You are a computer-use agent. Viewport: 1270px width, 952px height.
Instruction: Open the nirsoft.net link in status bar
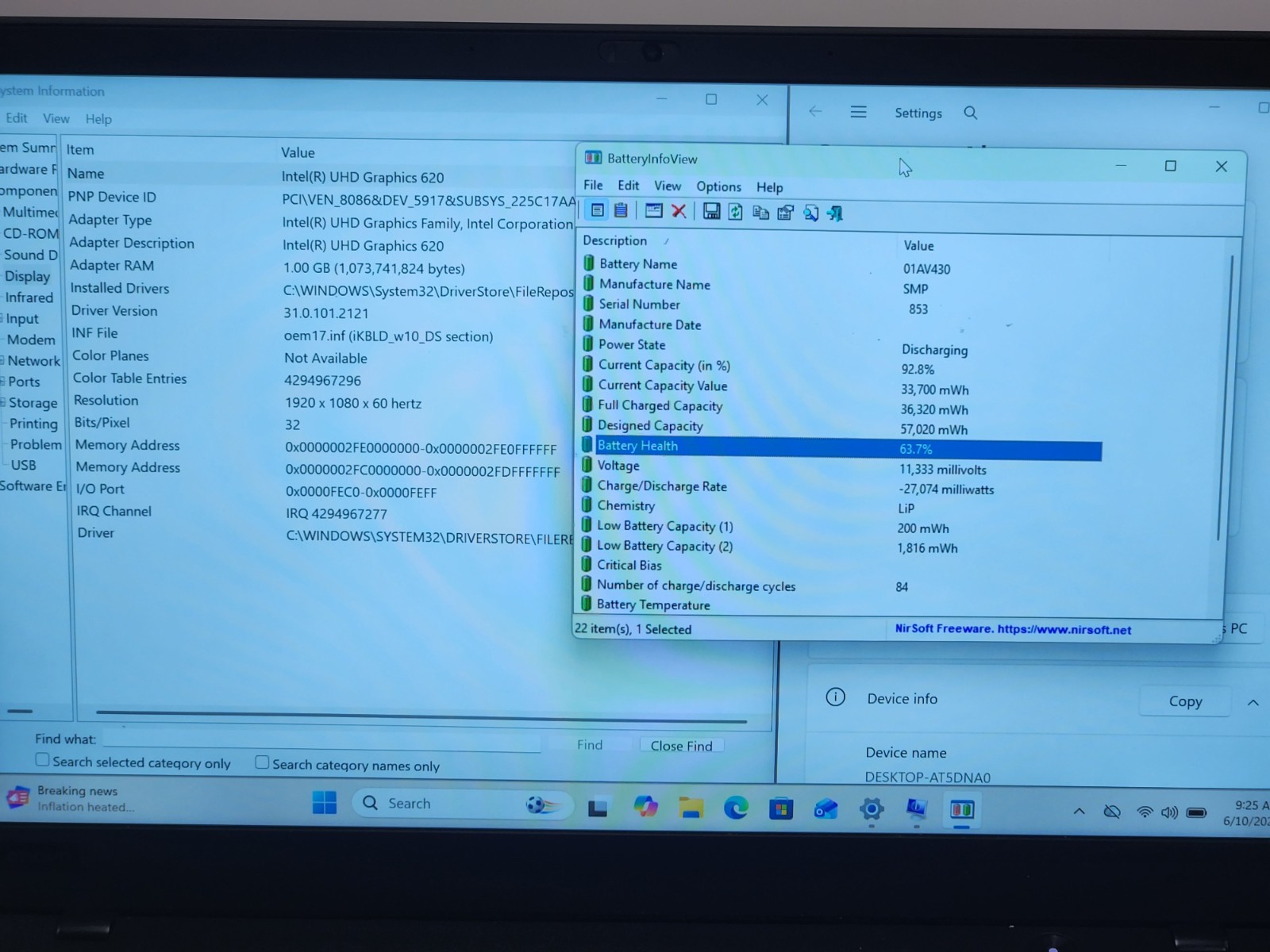click(1064, 629)
